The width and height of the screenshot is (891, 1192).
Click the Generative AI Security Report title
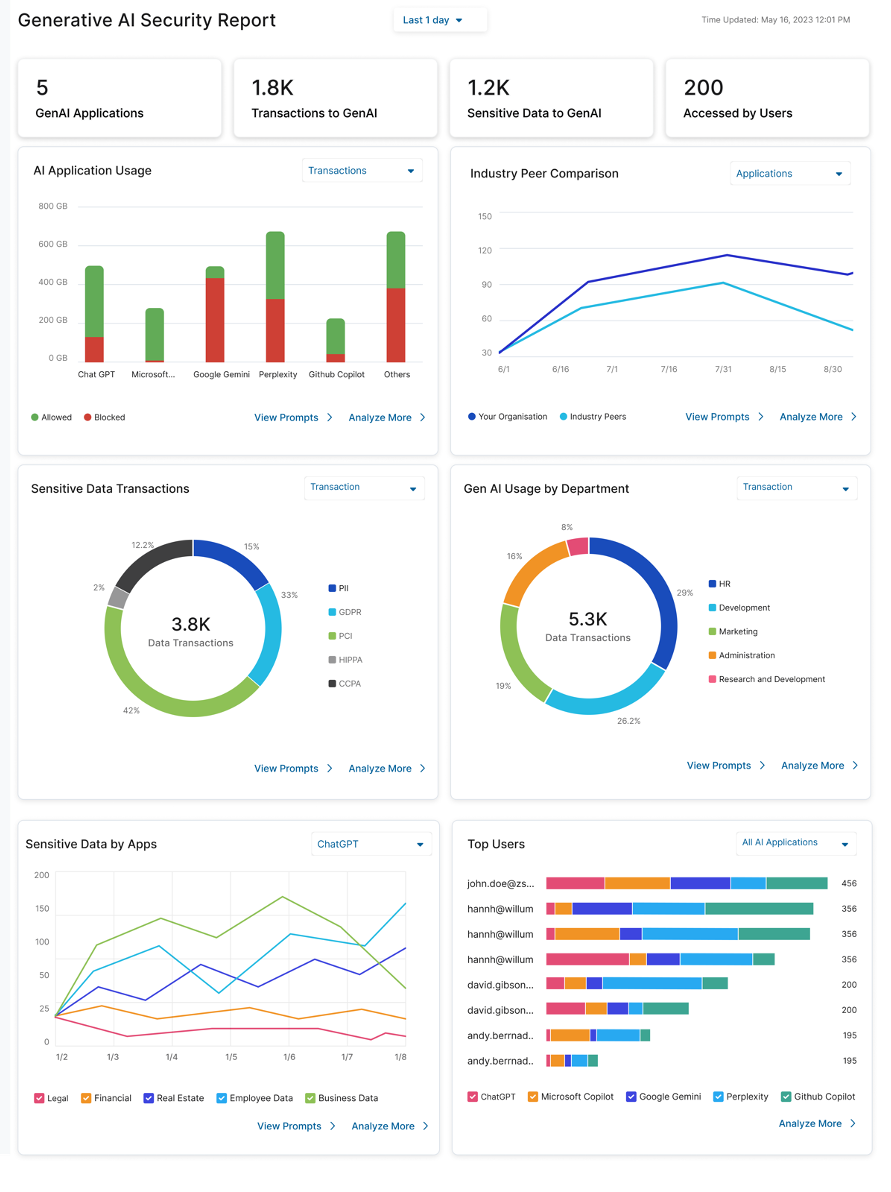coord(147,21)
